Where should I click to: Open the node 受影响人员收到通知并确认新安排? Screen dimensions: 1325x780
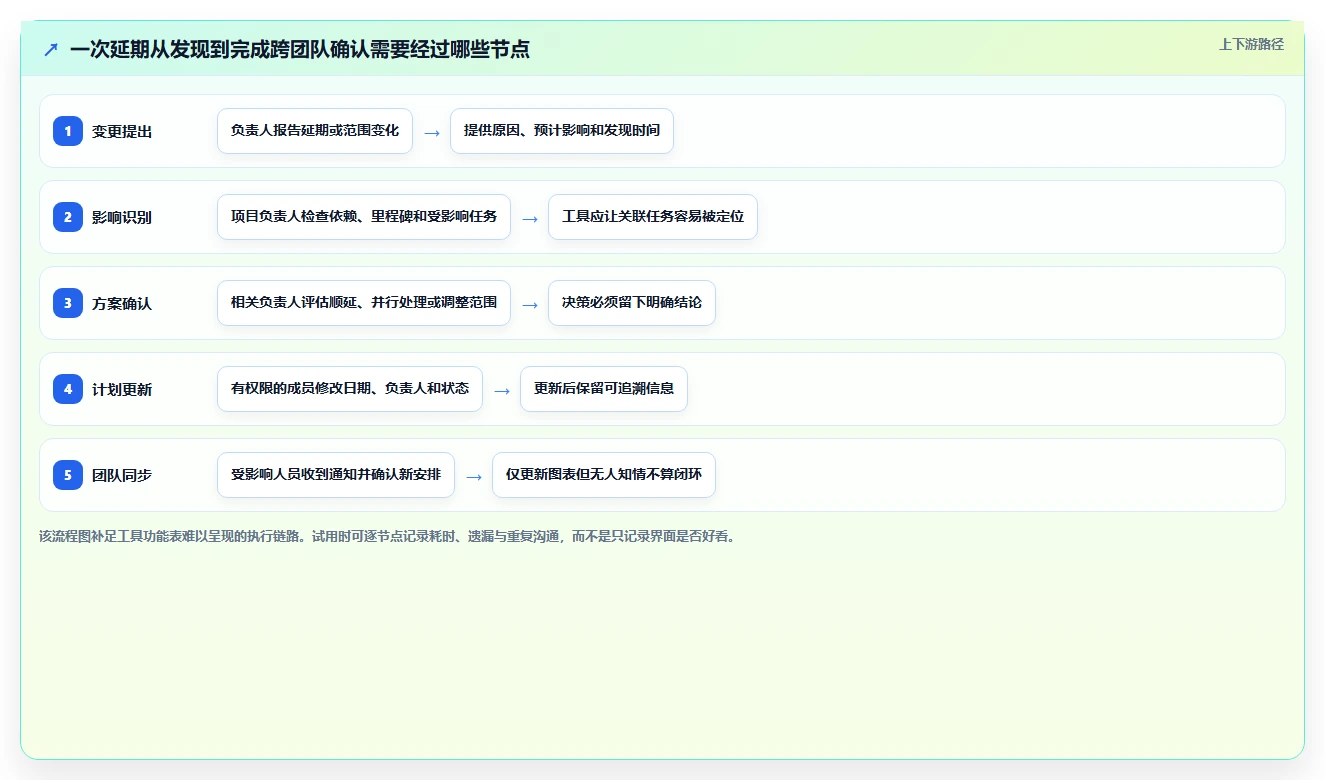point(336,475)
